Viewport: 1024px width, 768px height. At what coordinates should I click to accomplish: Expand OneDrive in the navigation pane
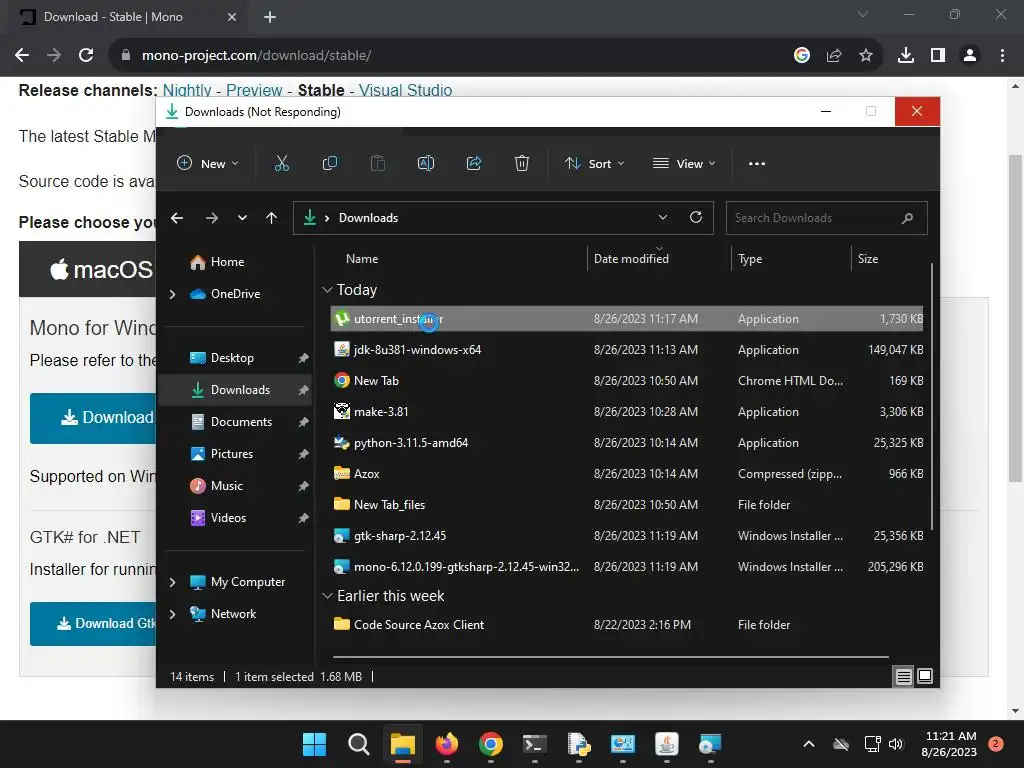tap(172, 295)
